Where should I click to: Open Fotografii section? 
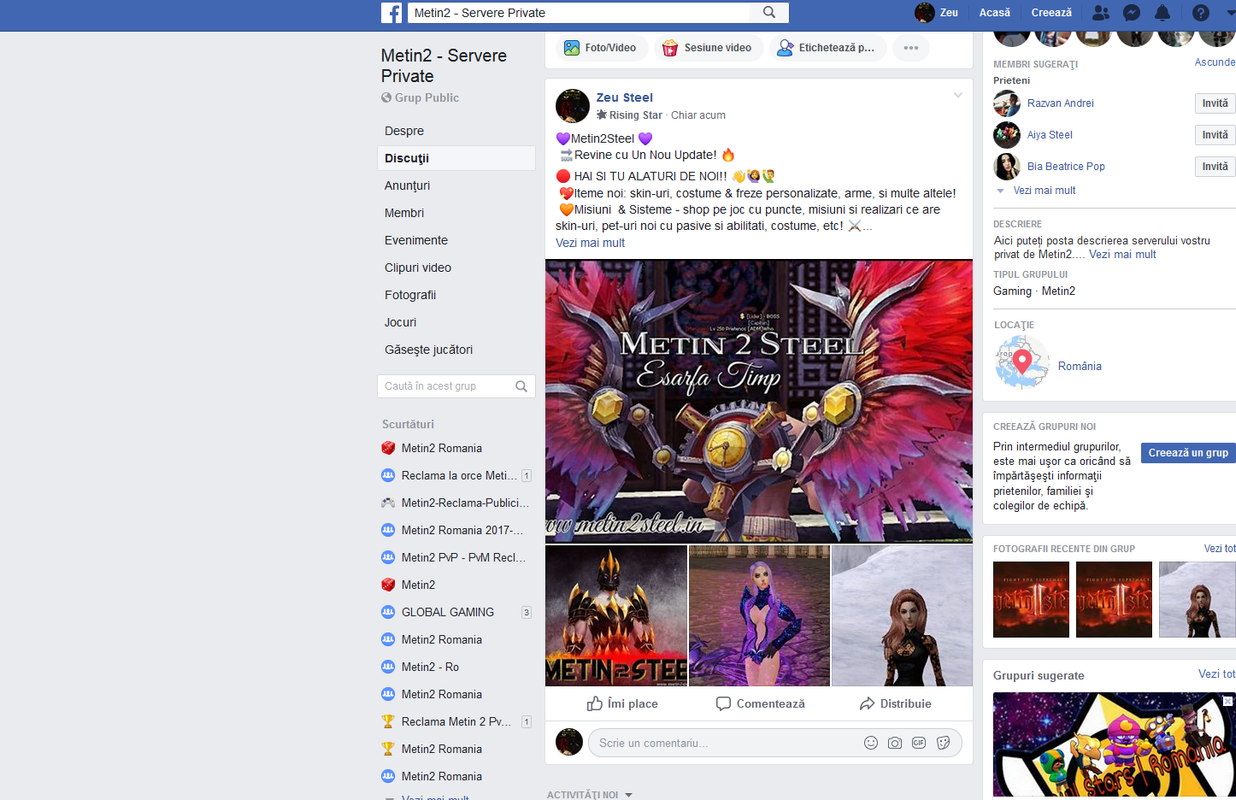point(456,295)
